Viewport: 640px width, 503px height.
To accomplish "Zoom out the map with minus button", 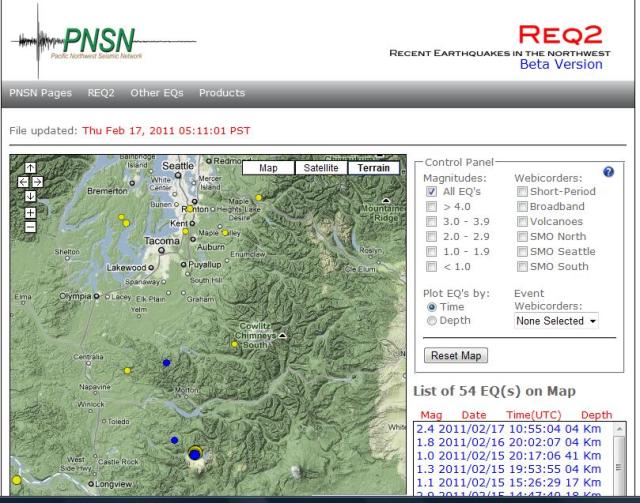I will 30,226.
